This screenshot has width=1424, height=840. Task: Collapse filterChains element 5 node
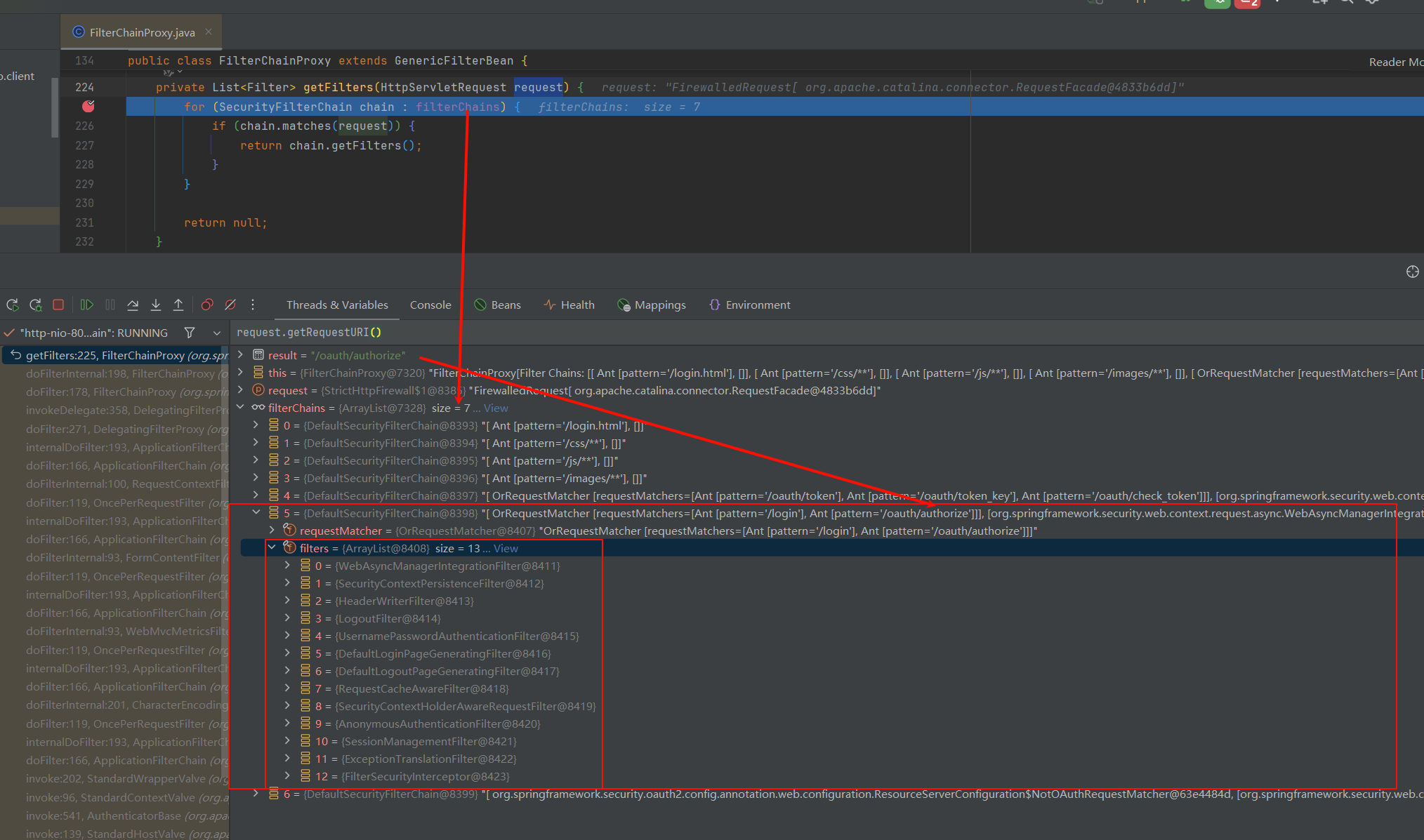tap(256, 512)
